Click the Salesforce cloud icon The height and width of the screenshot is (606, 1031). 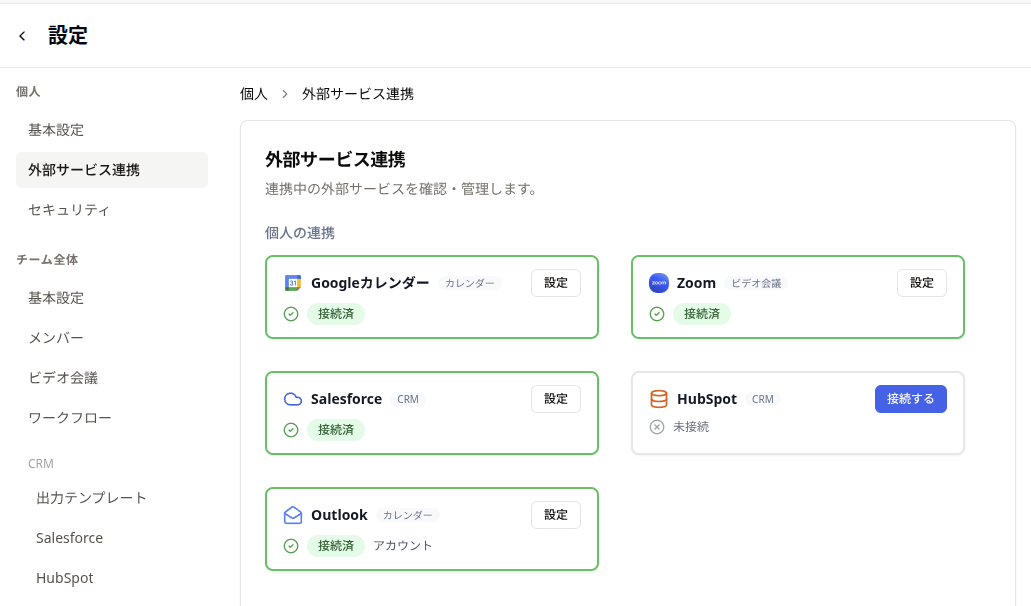point(293,399)
